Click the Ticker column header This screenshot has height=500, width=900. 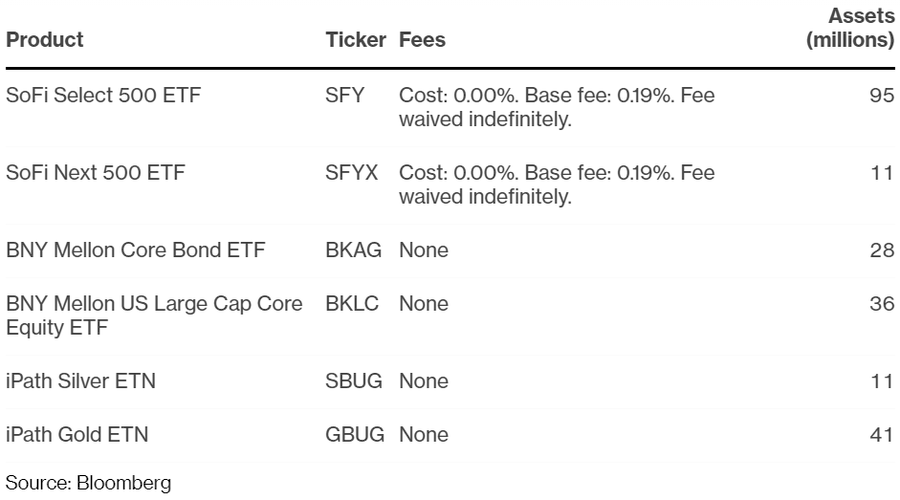pos(357,41)
